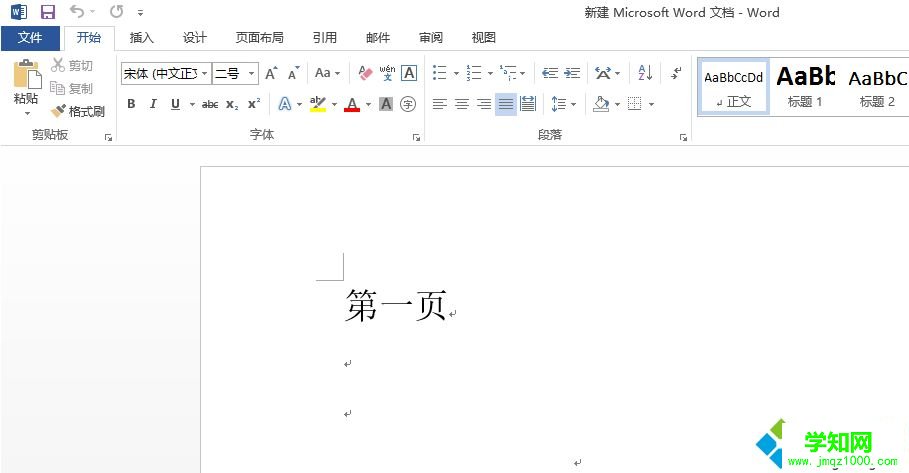Toggle italic formatting
The height and width of the screenshot is (473, 909).
tap(153, 104)
